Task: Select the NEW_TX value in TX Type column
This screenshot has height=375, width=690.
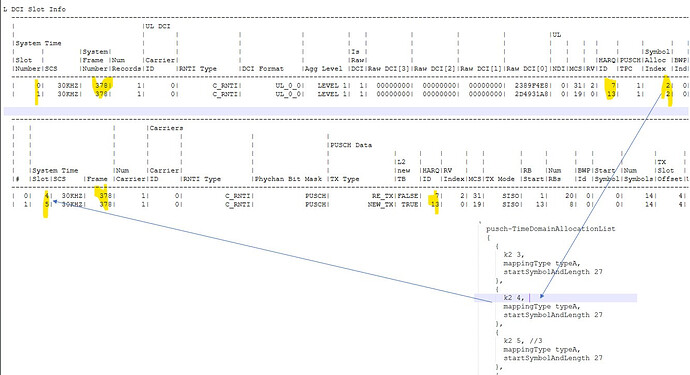Action: pyautogui.click(x=381, y=205)
